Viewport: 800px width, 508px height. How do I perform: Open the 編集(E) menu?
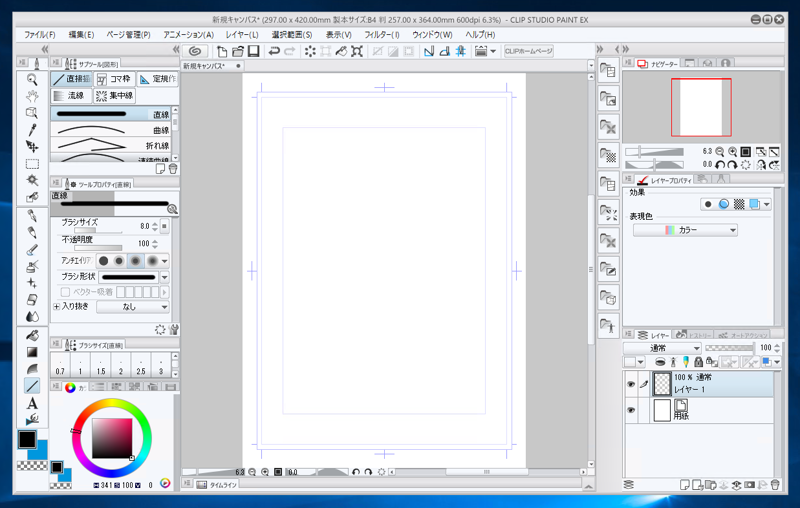(x=82, y=35)
